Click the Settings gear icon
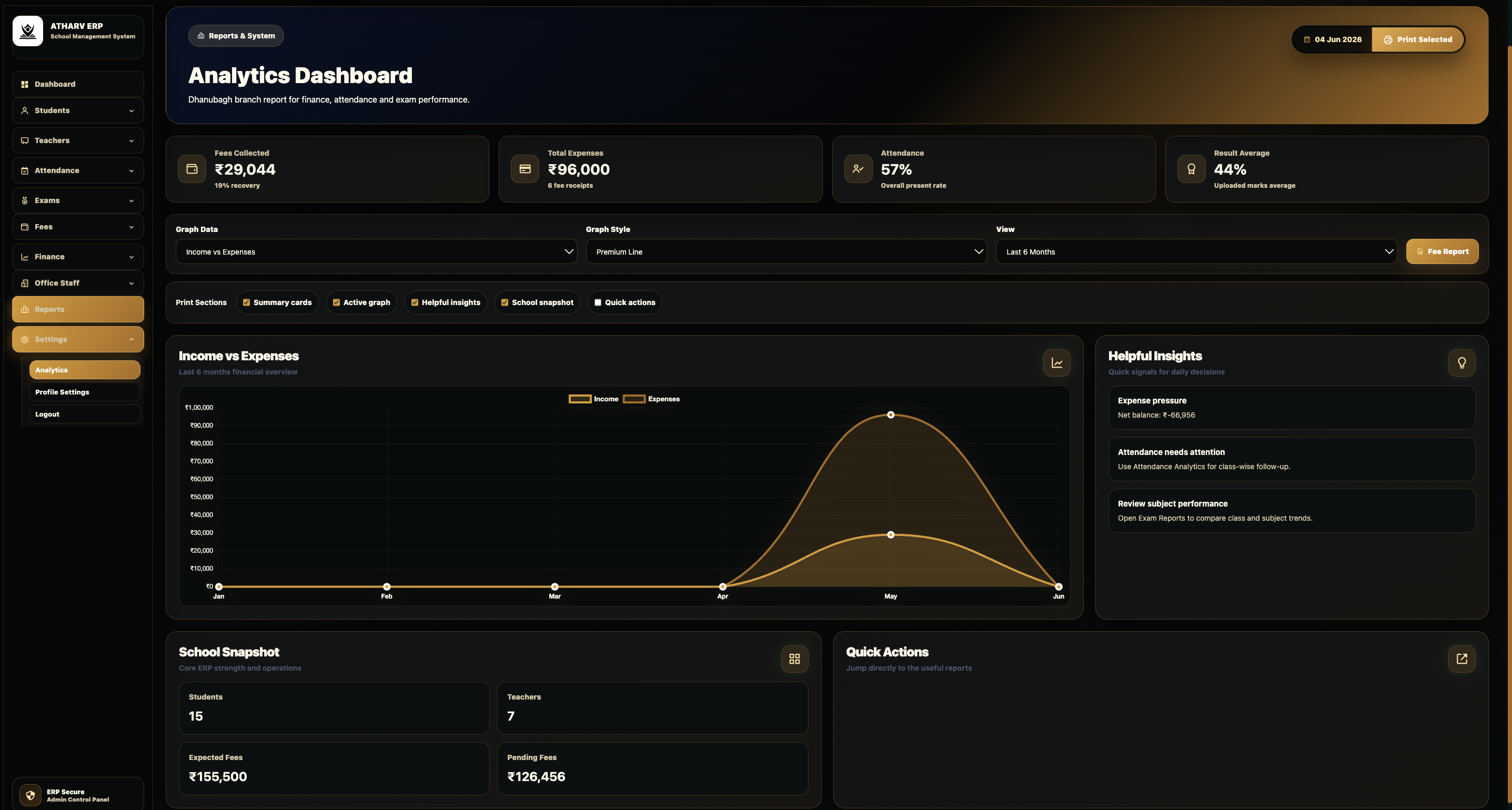The image size is (1512, 810). point(25,339)
